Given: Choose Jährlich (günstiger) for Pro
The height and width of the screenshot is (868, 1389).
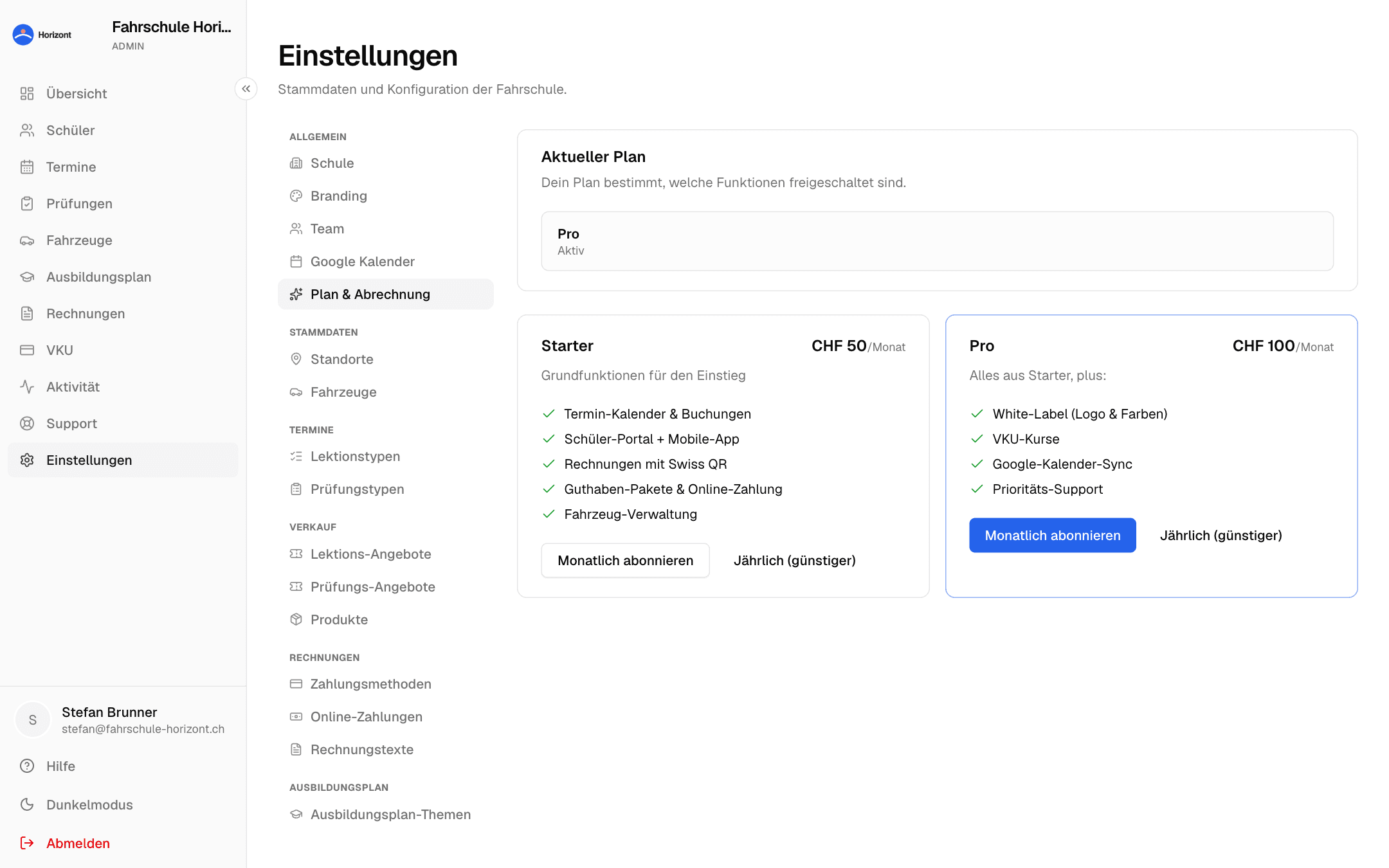Looking at the screenshot, I should (1221, 536).
